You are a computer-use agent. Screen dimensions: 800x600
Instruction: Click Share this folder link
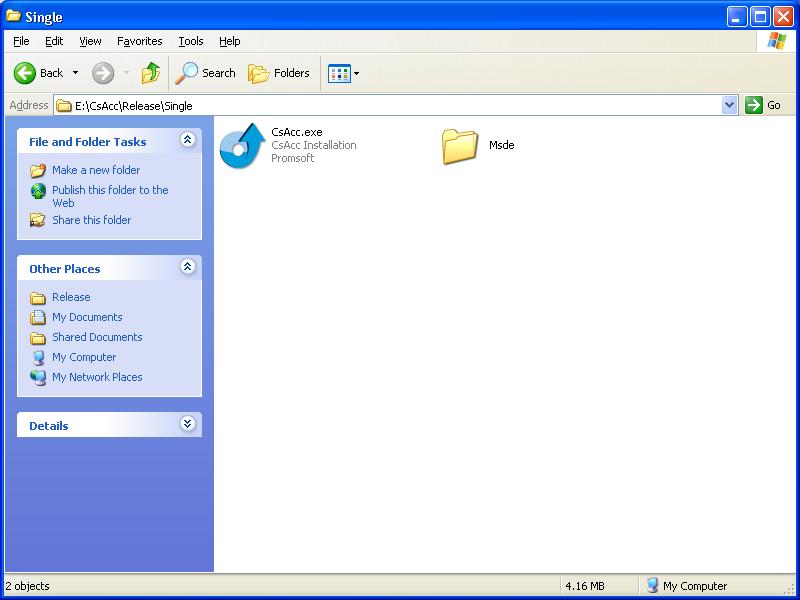coord(91,220)
